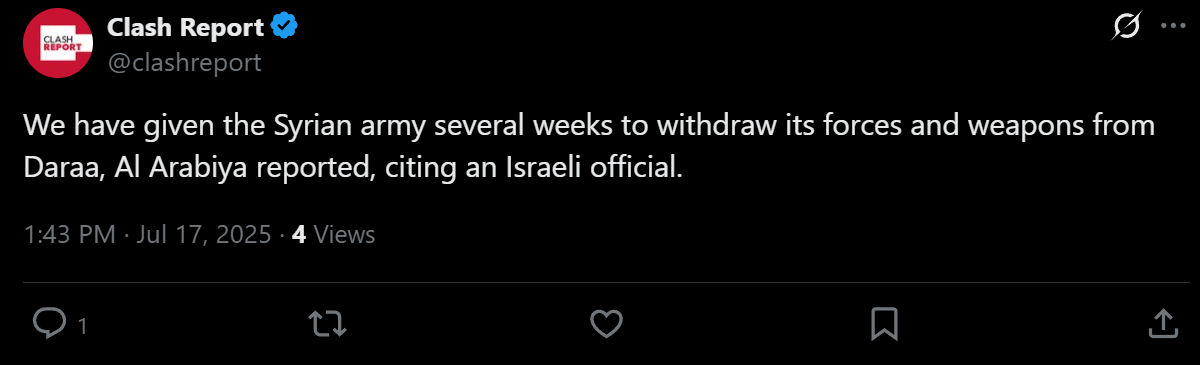This screenshot has width=1200, height=365.
Task: Open the share upload-arrow icon
Action: click(x=1162, y=323)
